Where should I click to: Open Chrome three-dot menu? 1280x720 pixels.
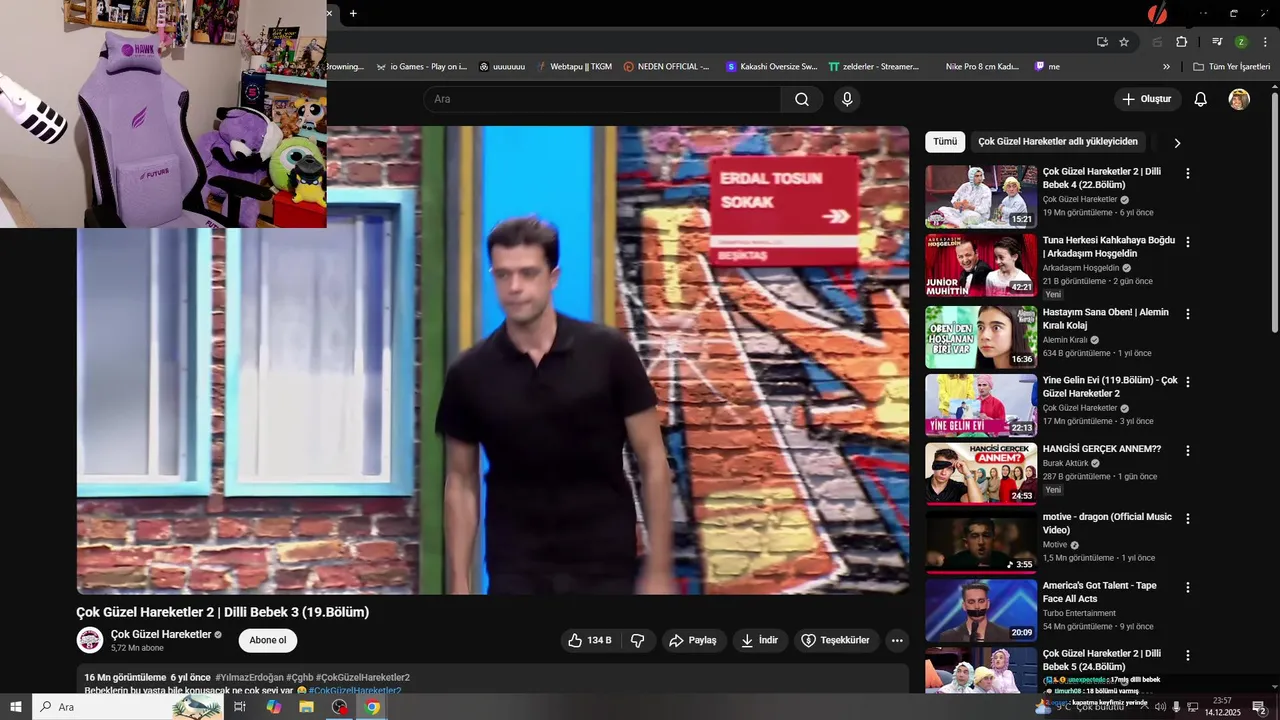pos(1265,42)
